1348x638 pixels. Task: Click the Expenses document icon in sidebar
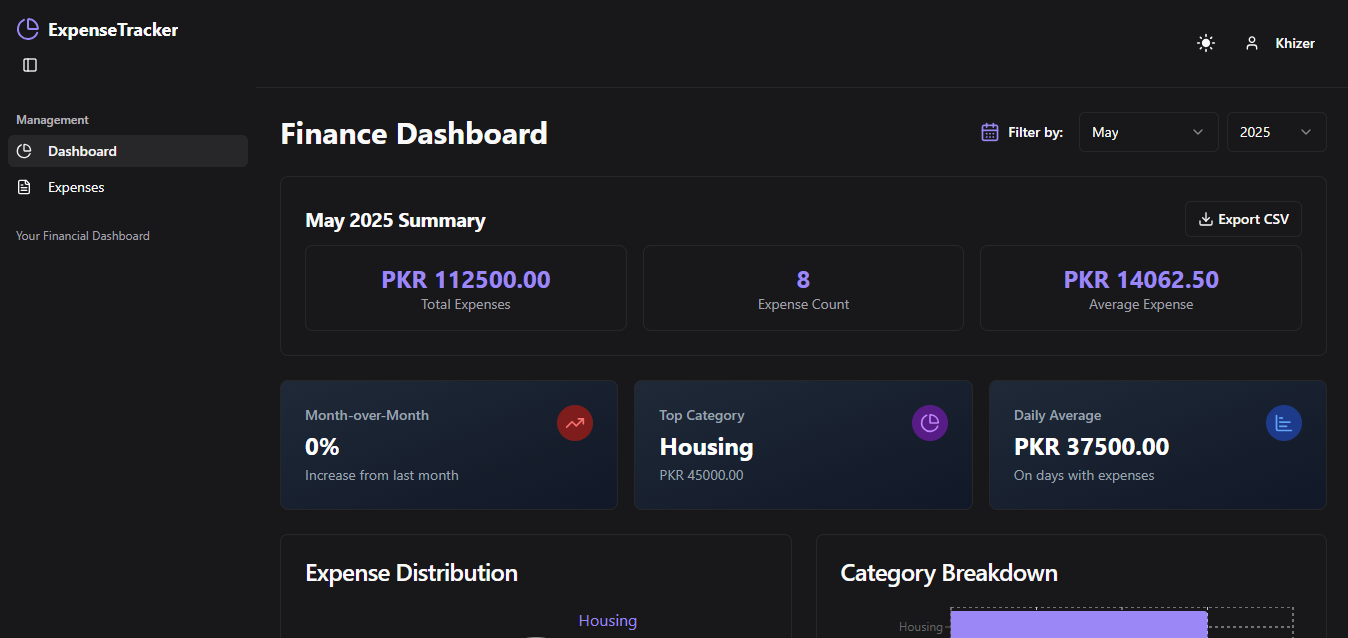25,187
